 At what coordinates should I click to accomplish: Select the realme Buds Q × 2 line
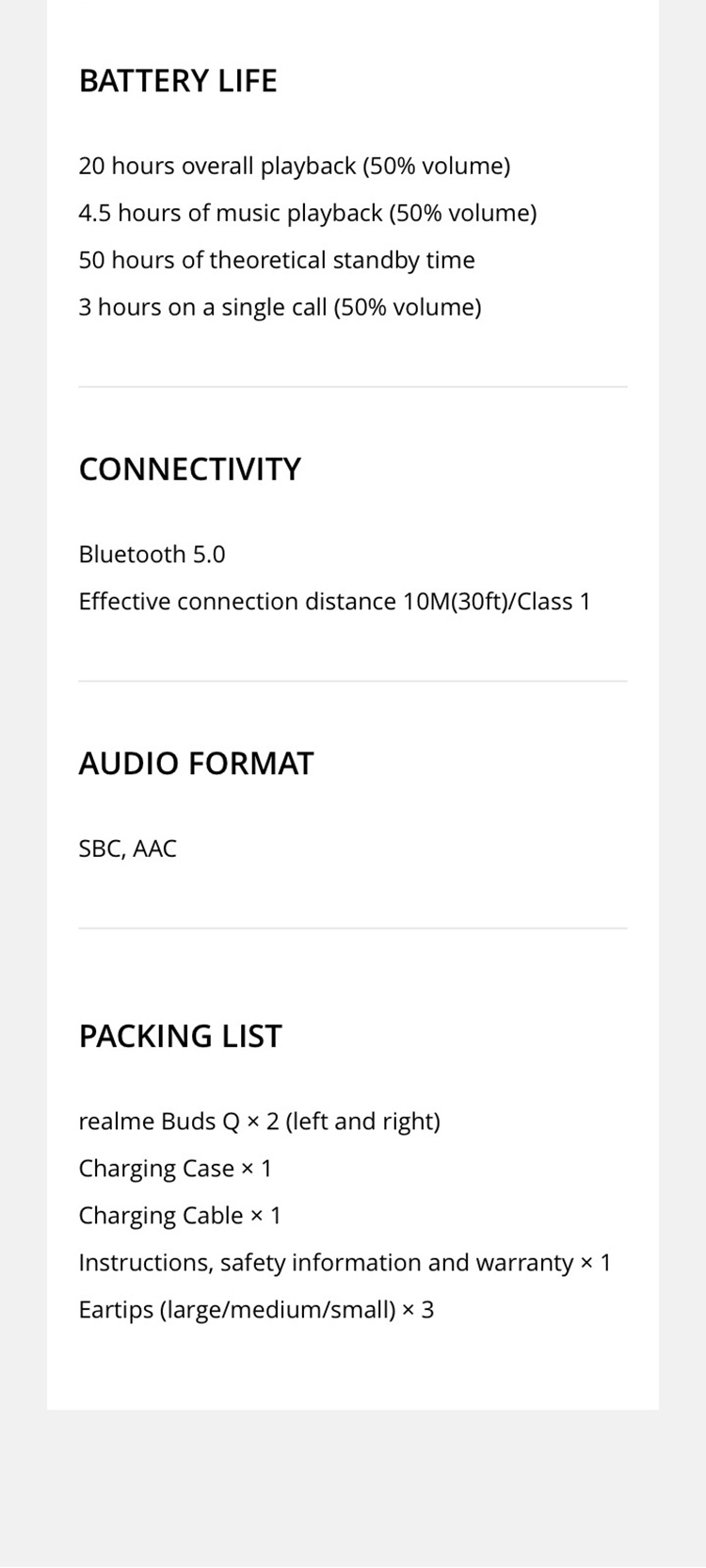[x=259, y=1121]
